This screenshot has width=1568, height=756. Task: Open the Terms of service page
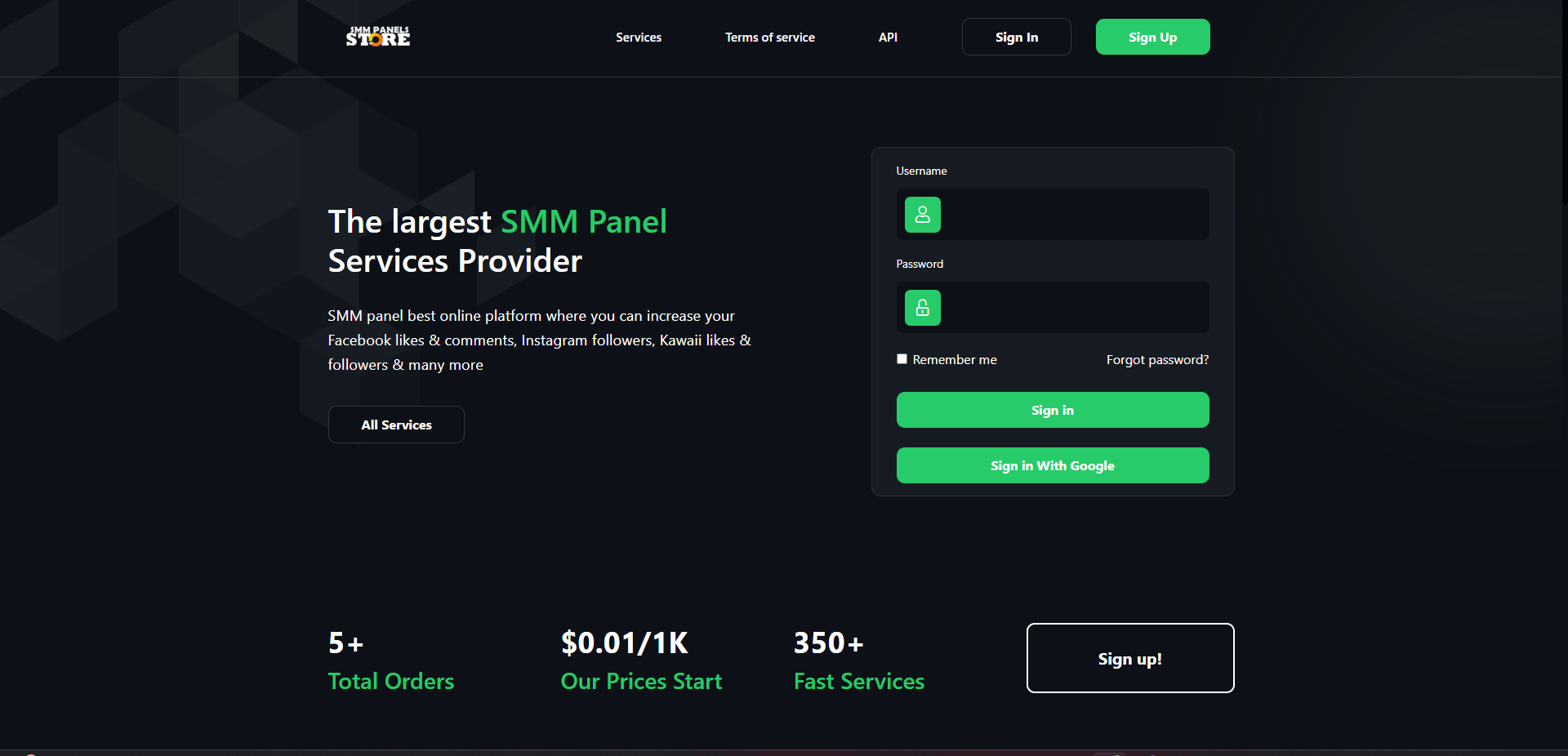click(769, 38)
